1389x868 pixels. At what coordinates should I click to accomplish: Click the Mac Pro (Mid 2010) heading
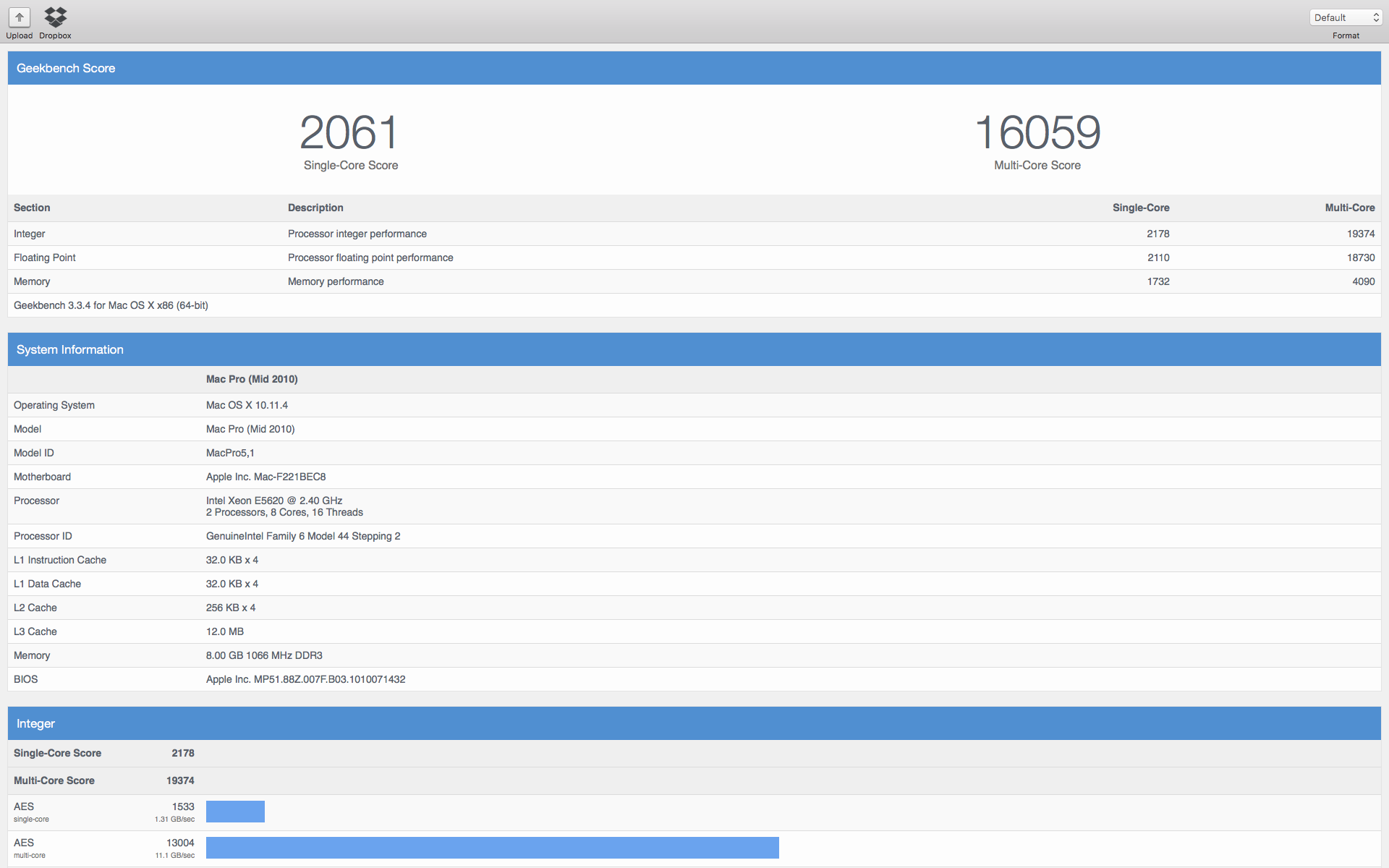click(252, 379)
